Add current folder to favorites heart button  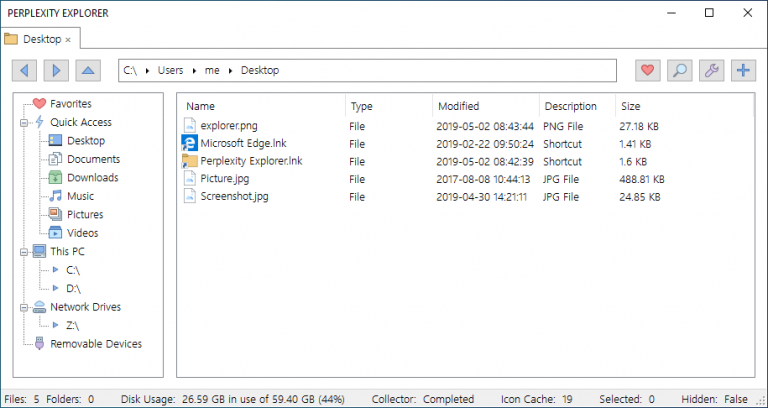(x=648, y=70)
